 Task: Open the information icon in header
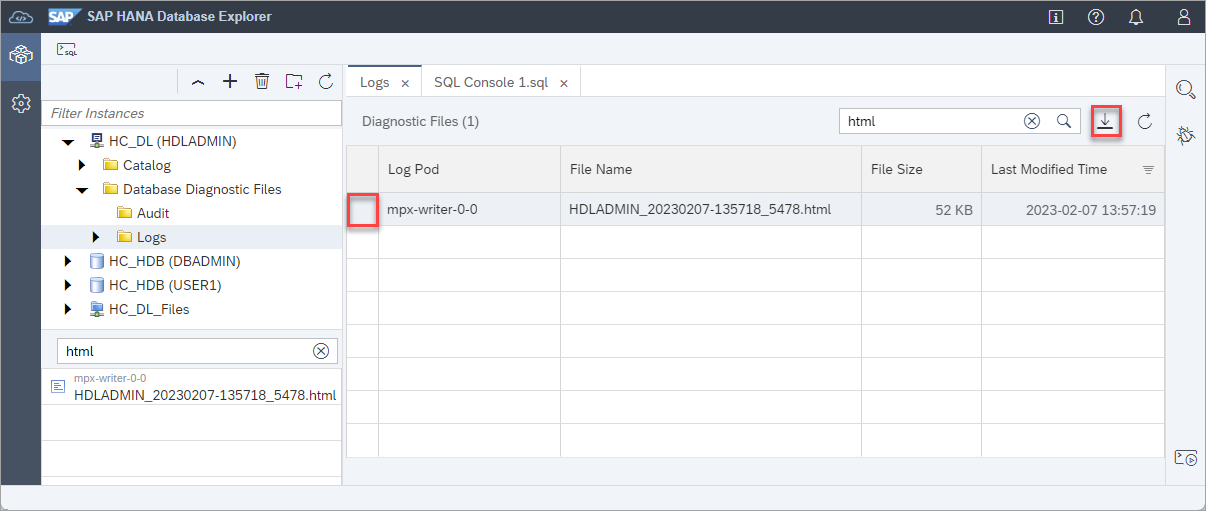[1055, 17]
